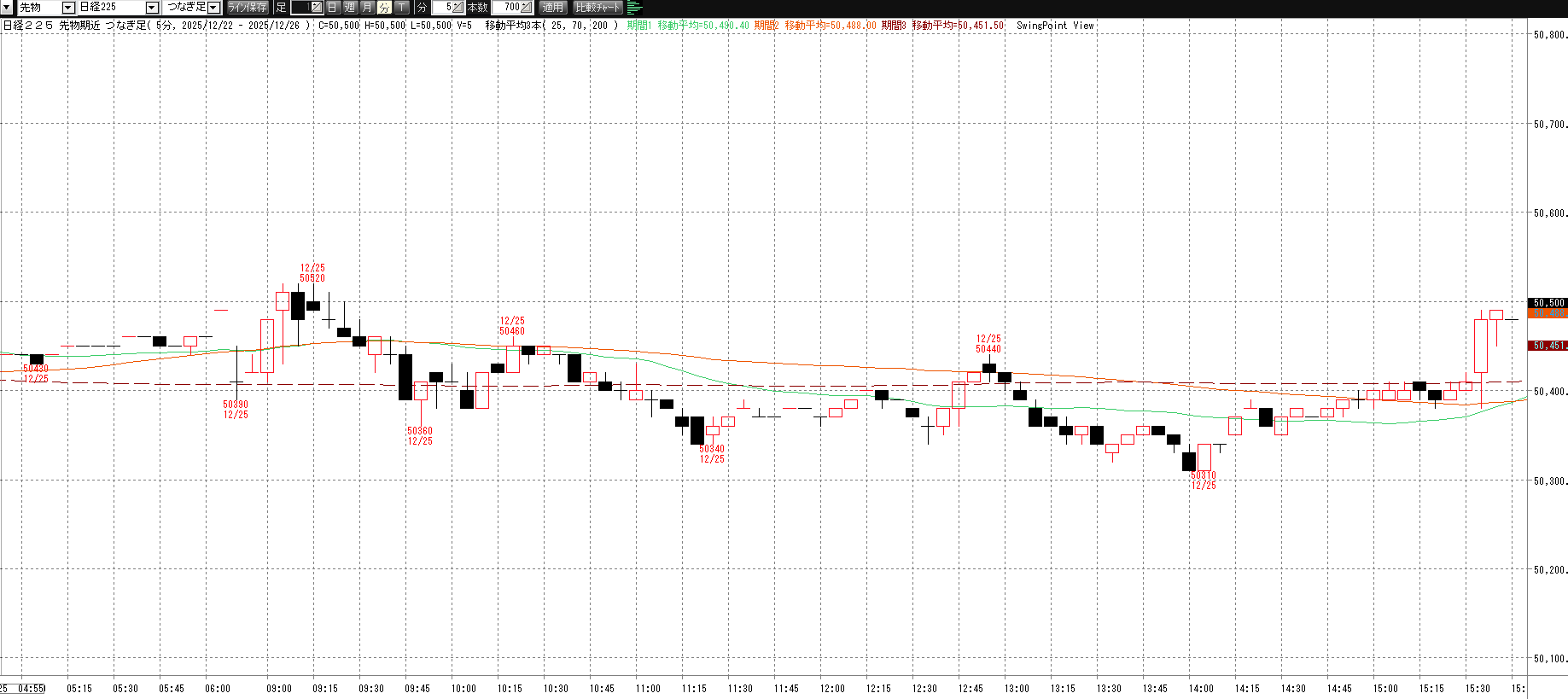1568x699 pixels.
Task: Open the つなぎ足 contract type dropdown
Action: coord(213,8)
